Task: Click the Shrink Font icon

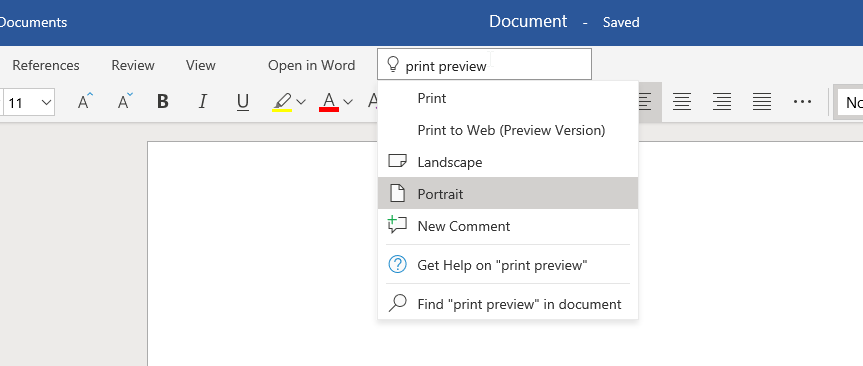Action: [x=125, y=102]
